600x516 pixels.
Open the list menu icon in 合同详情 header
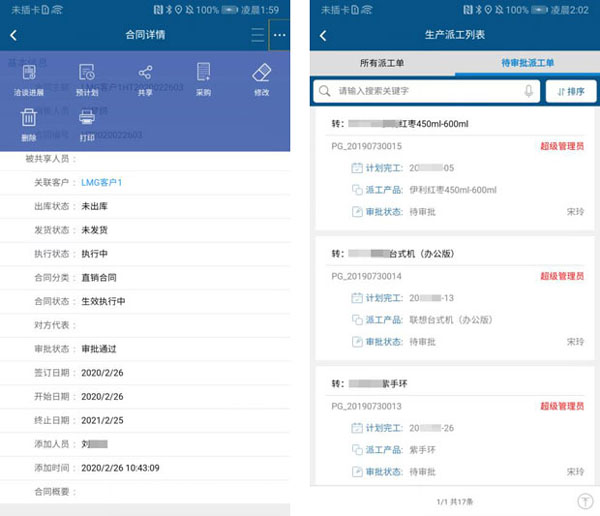pos(257,35)
